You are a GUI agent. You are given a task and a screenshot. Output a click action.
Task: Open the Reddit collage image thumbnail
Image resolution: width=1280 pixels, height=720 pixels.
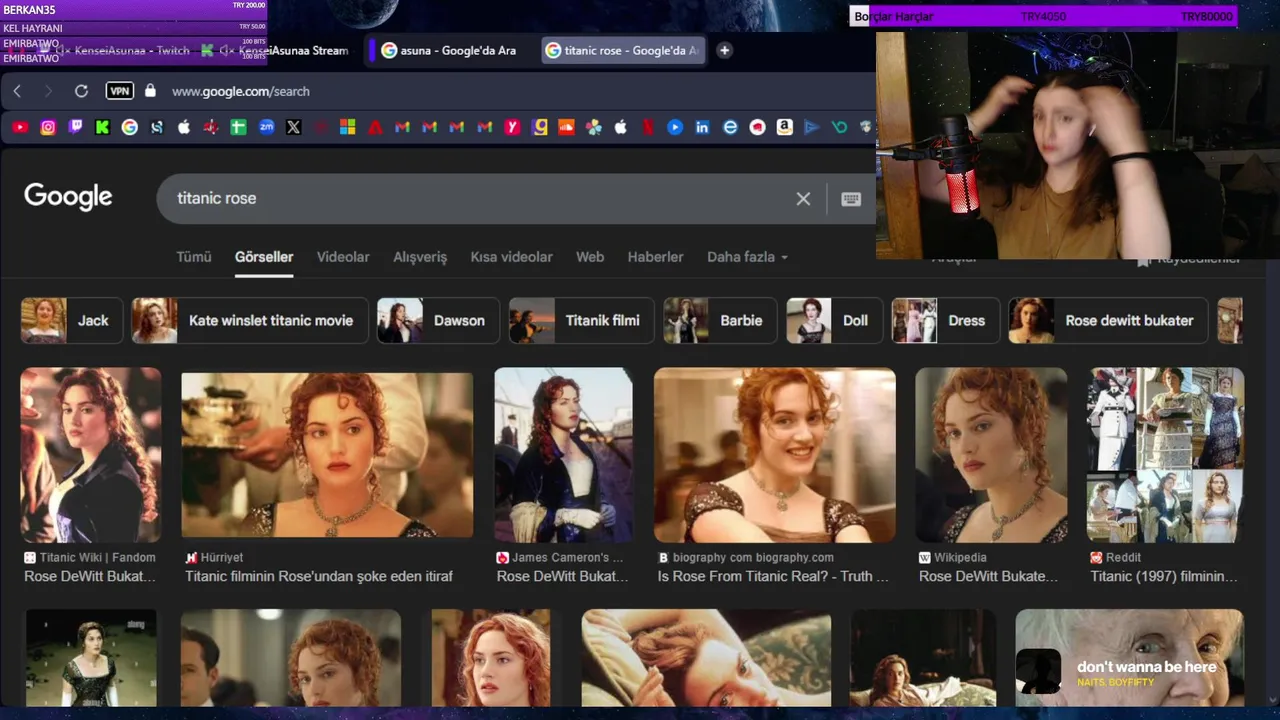tap(1165, 455)
